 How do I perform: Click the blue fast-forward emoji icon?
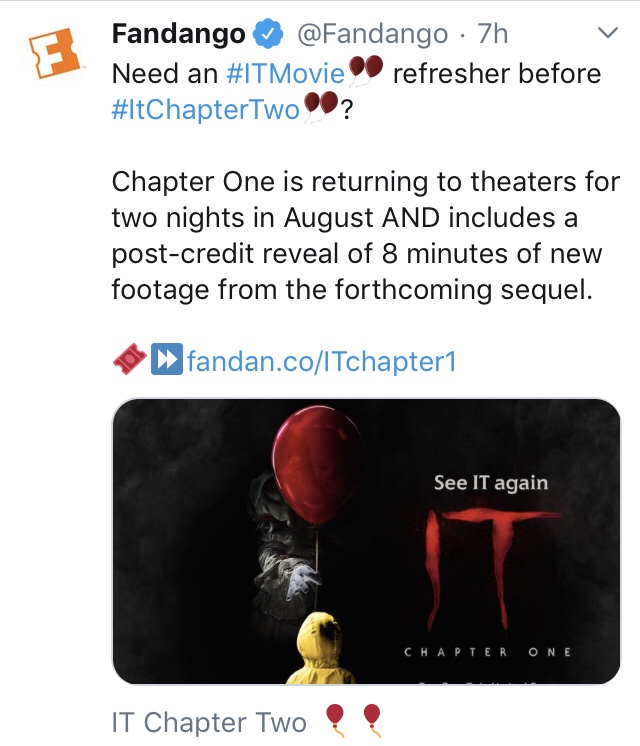167,359
